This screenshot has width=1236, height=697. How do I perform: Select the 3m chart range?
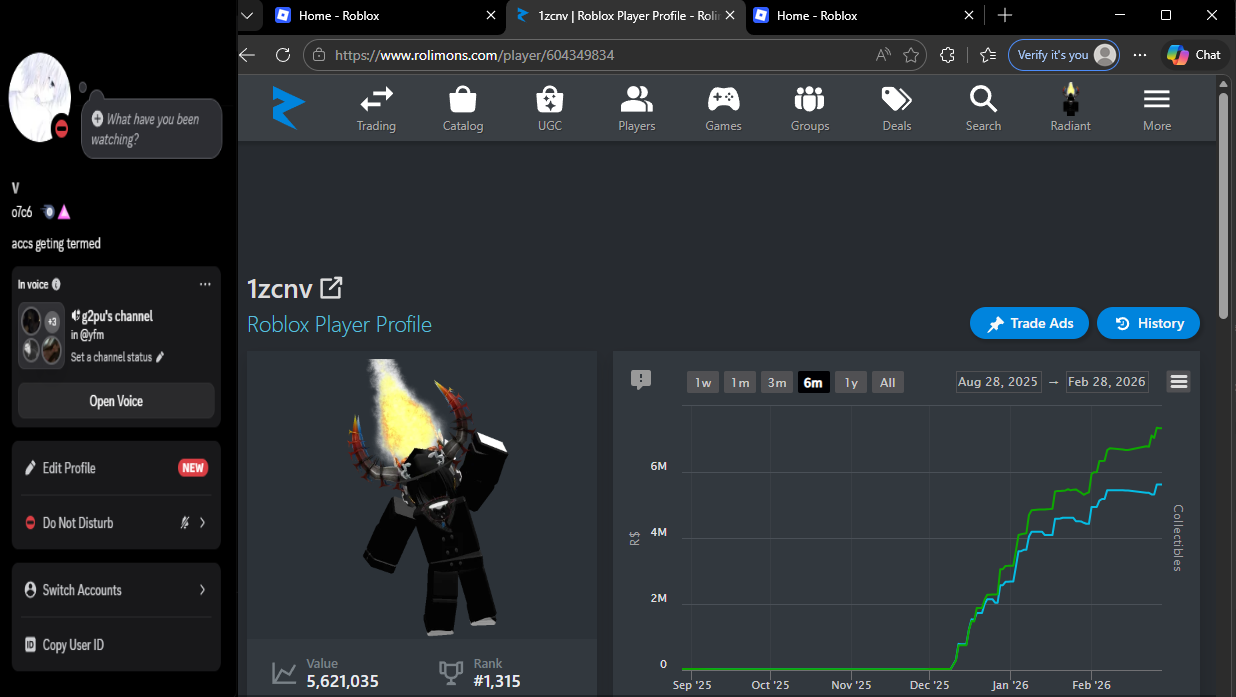777,382
